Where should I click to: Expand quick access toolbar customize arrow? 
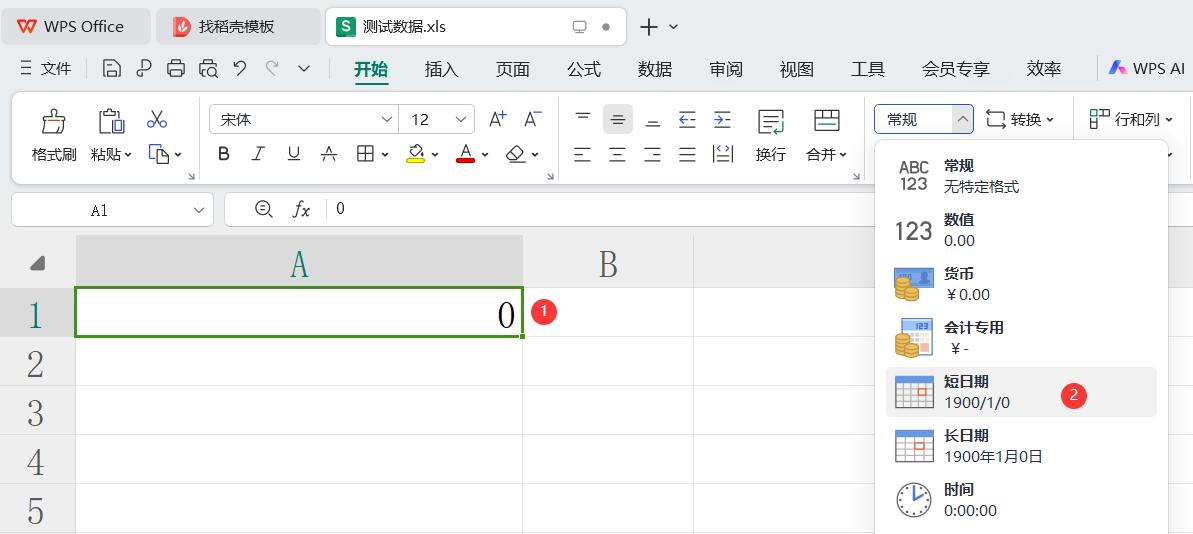304,68
